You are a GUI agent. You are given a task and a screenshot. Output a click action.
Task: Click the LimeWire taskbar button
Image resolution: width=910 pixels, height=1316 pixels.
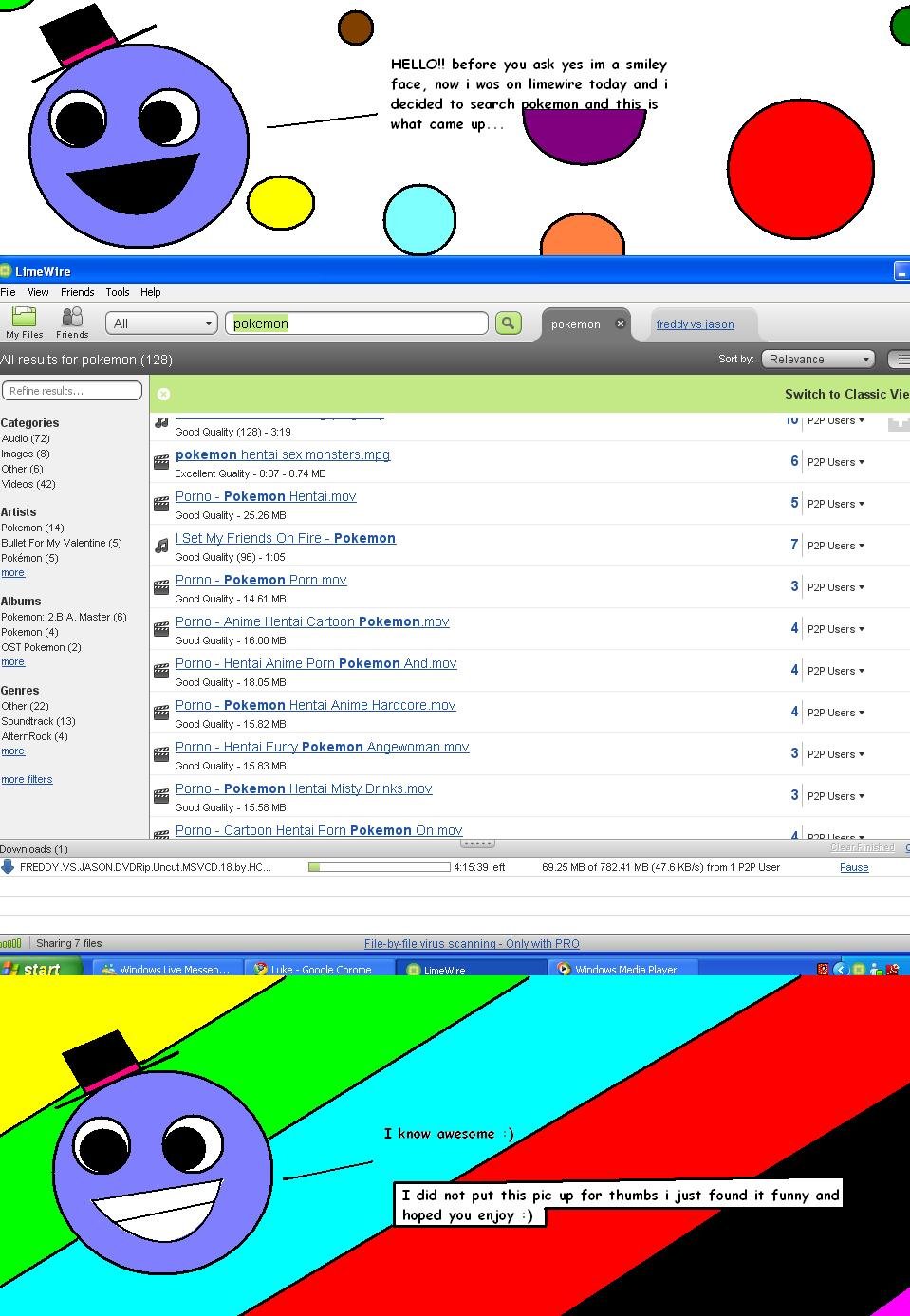coord(473,969)
